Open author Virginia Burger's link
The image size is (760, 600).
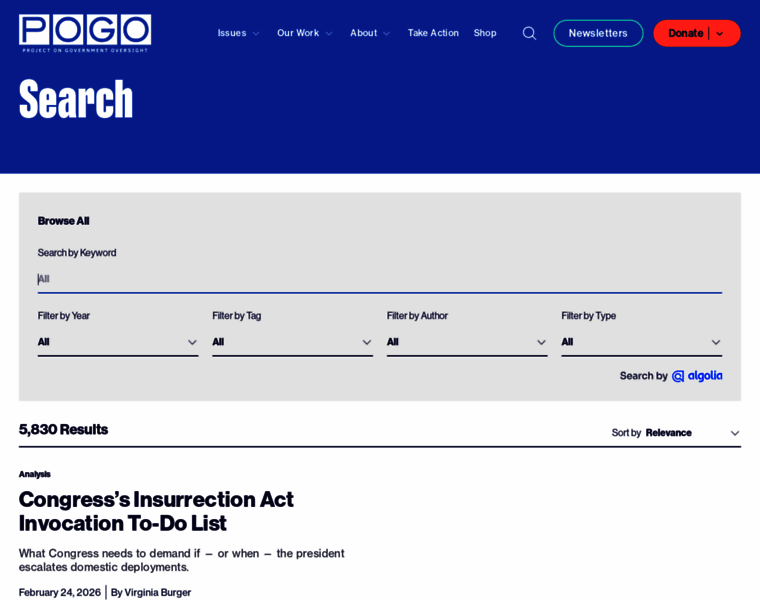pyautogui.click(x=157, y=592)
